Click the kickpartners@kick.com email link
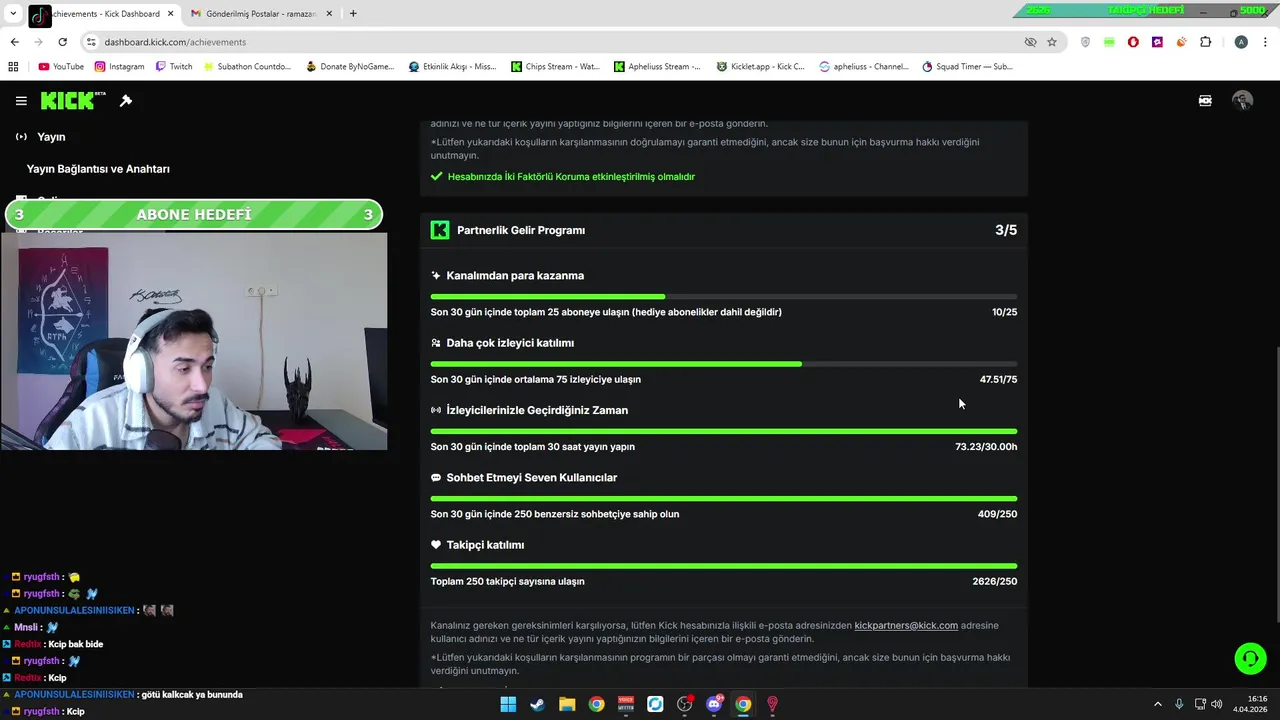The width and height of the screenshot is (1280, 720). 906,626
